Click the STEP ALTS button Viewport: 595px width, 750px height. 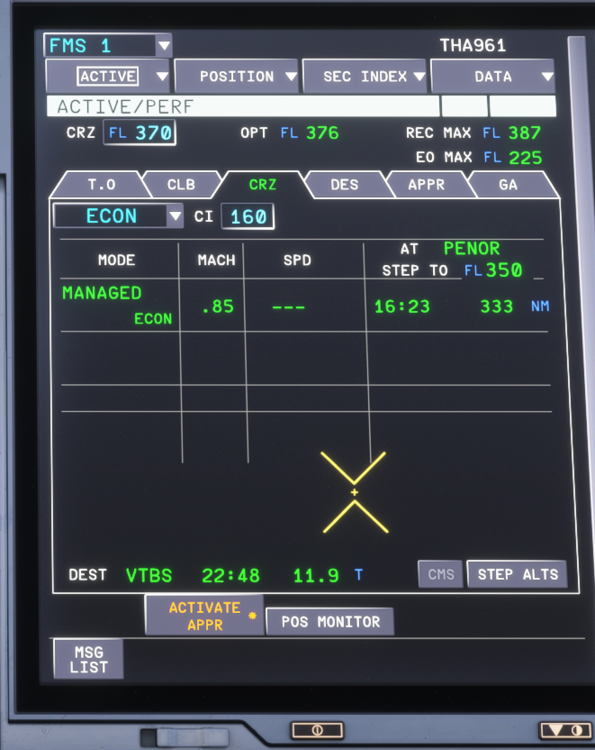[x=517, y=574]
